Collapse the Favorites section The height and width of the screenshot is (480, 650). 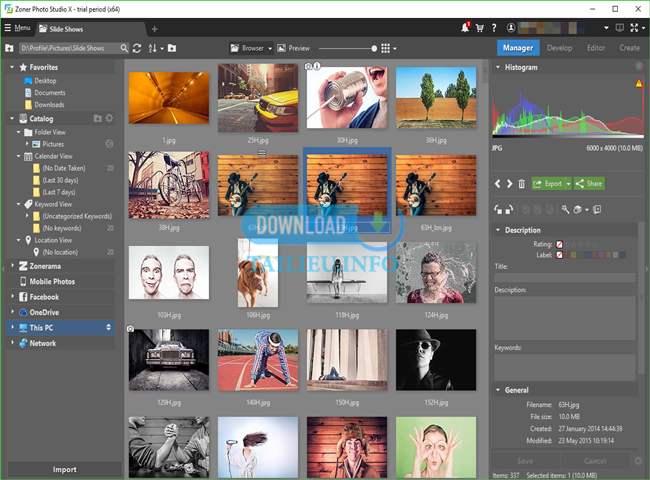pyautogui.click(x=12, y=67)
